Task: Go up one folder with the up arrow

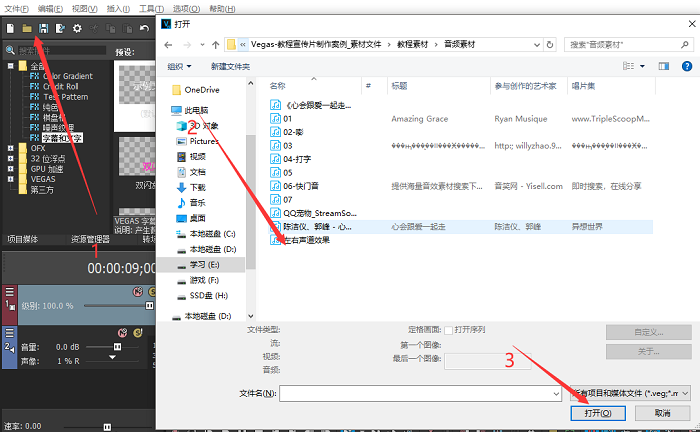Action: [x=216, y=45]
